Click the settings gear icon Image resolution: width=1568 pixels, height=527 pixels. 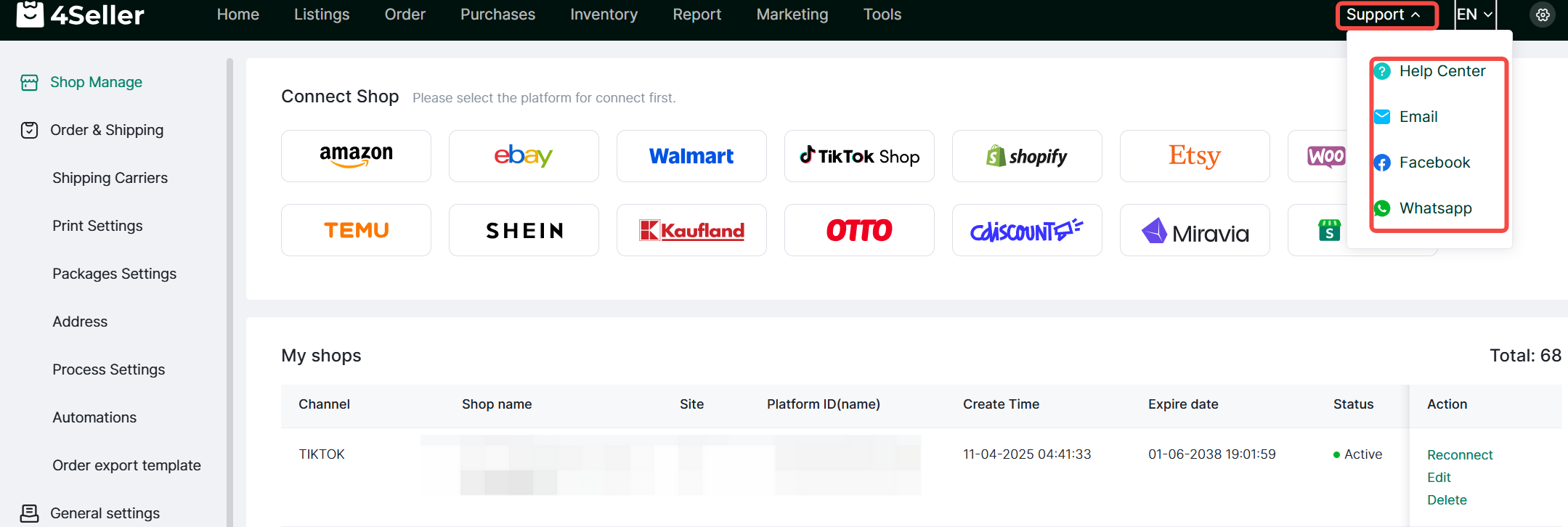[1543, 15]
